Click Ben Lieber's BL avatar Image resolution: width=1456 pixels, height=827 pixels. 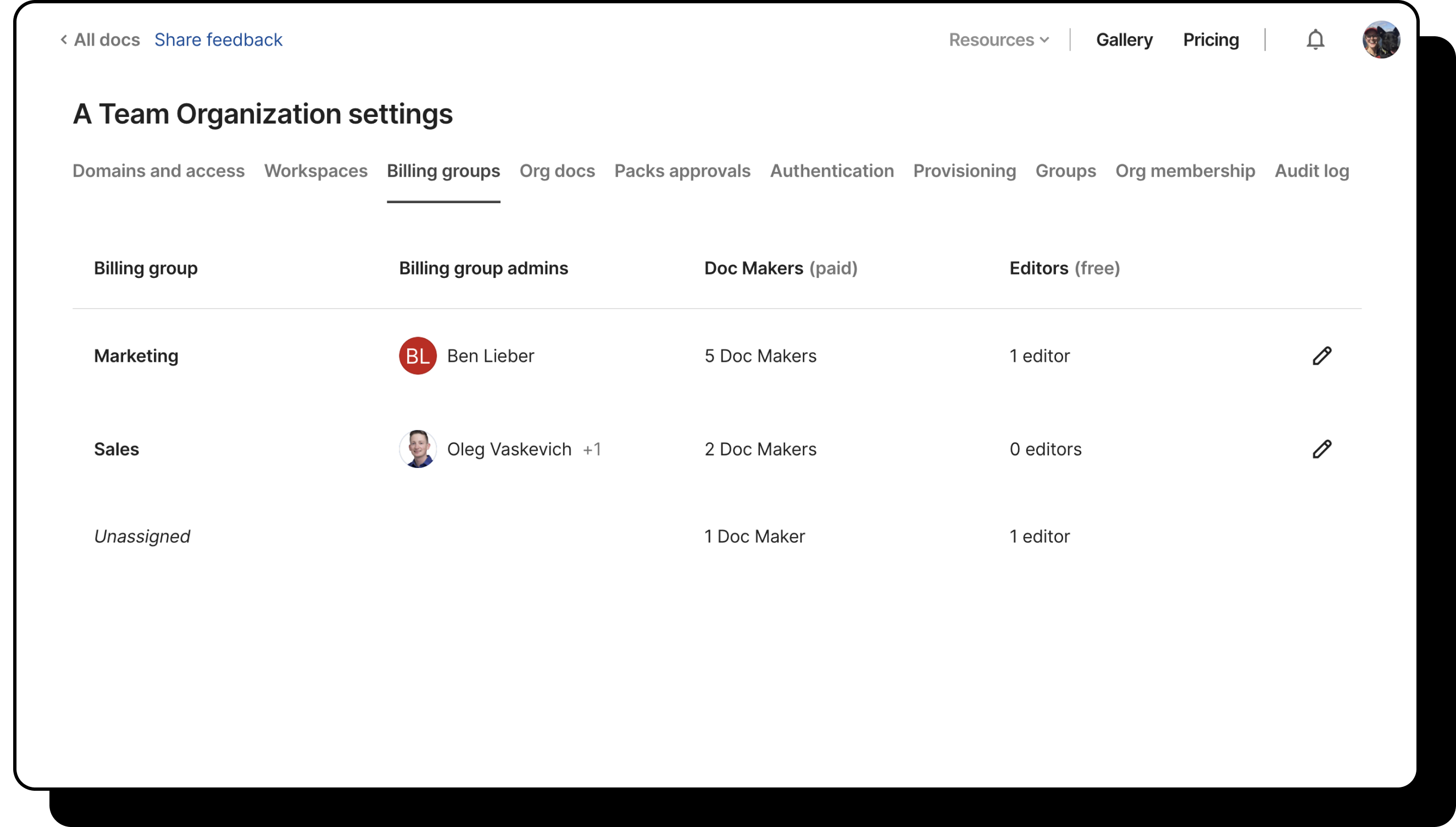tap(418, 356)
